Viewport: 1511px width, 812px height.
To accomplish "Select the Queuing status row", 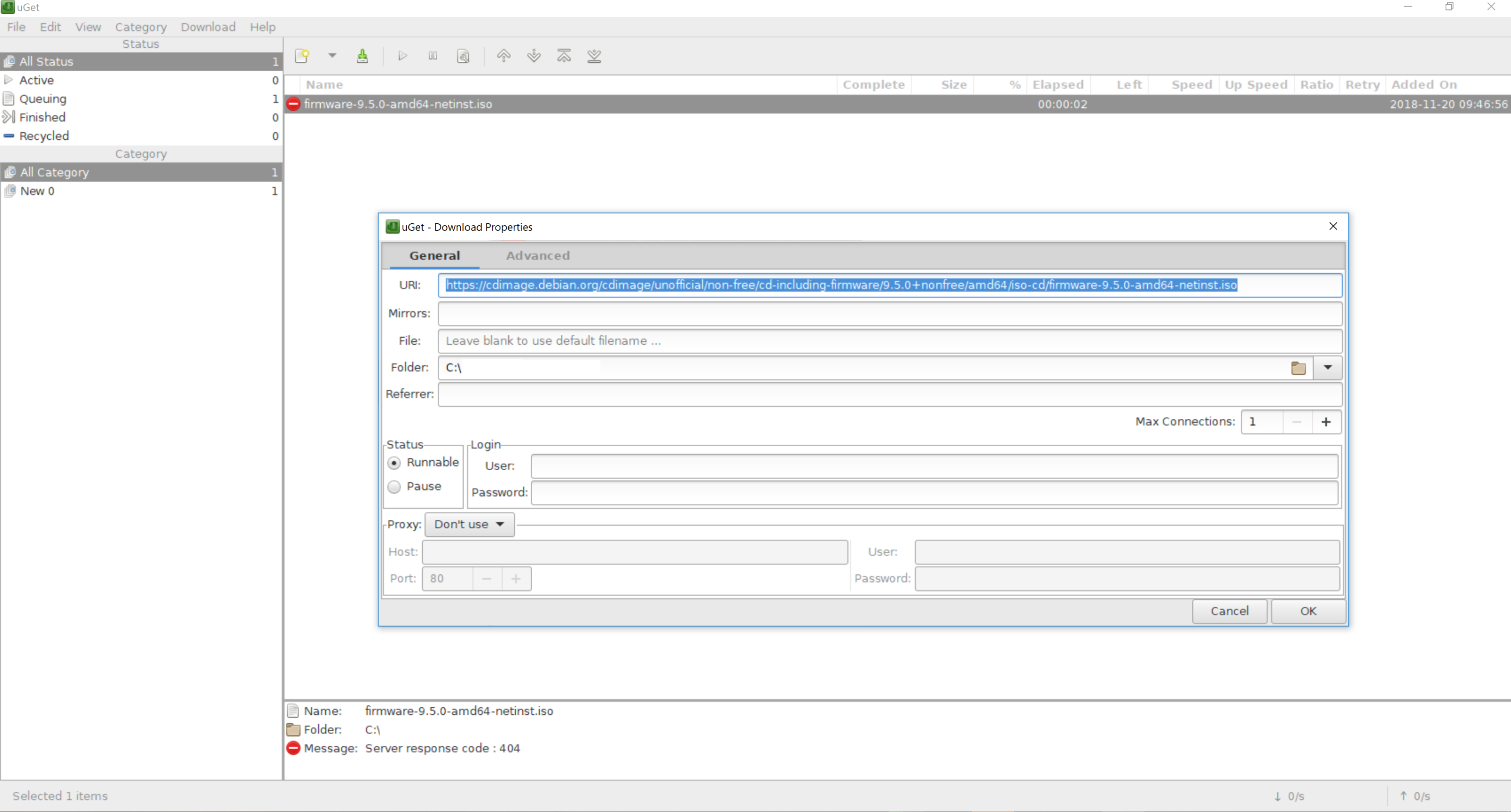I will (141, 99).
